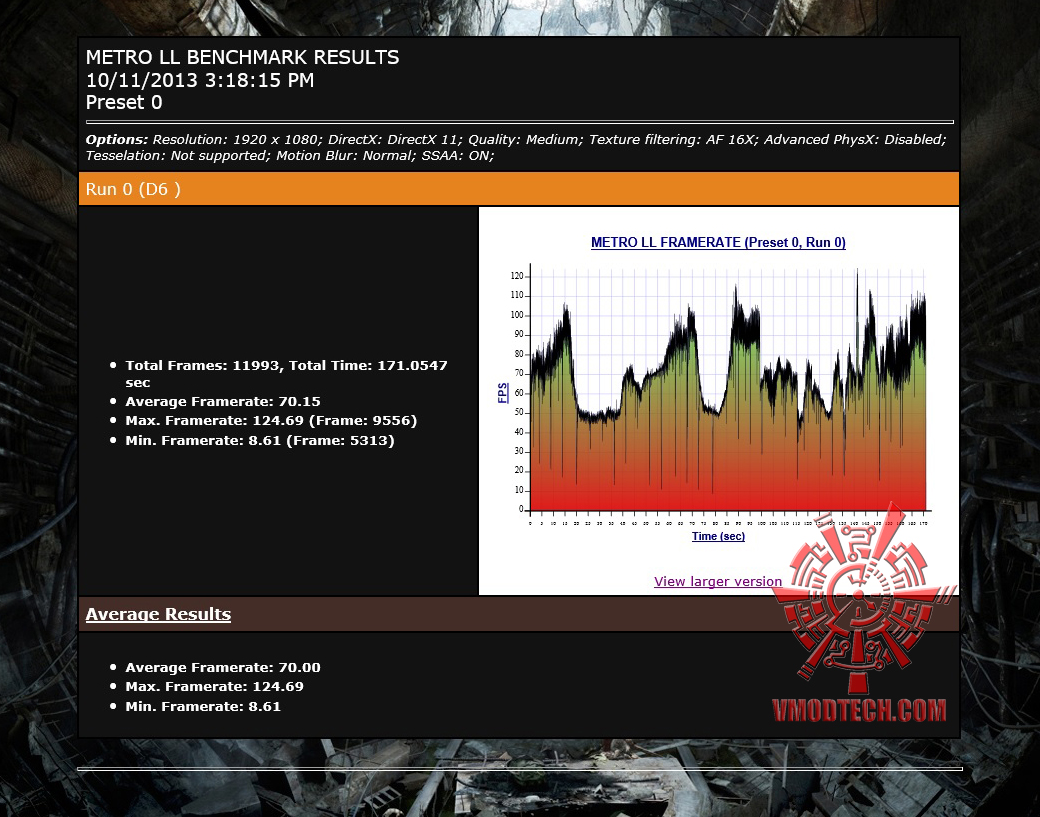
Task: Click Total Frames: 11993 line
Action: (x=286, y=373)
